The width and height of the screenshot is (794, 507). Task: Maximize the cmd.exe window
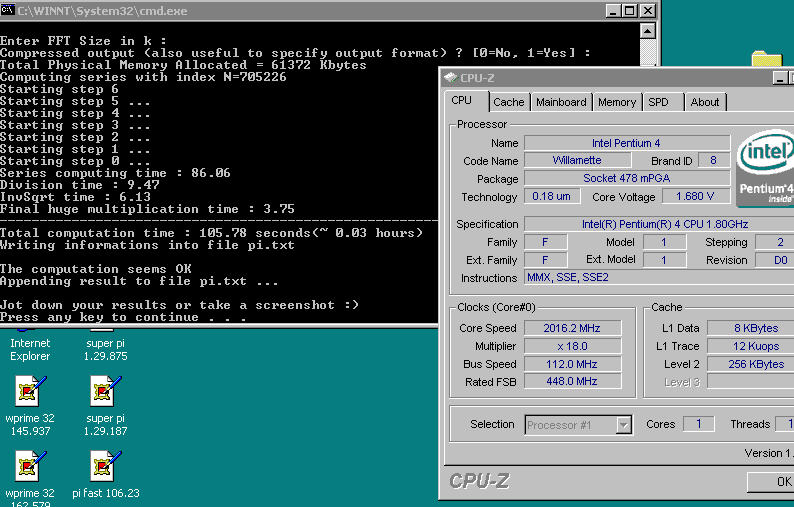point(629,11)
